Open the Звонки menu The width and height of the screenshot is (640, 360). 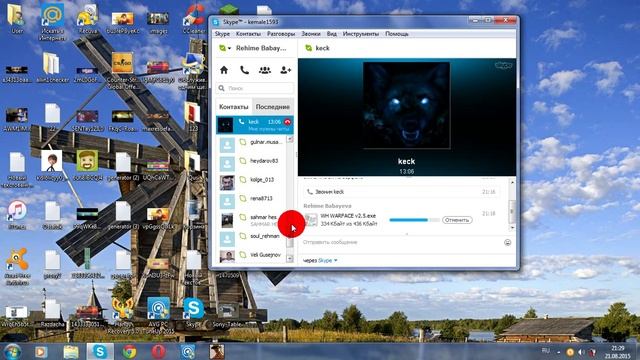coord(311,34)
